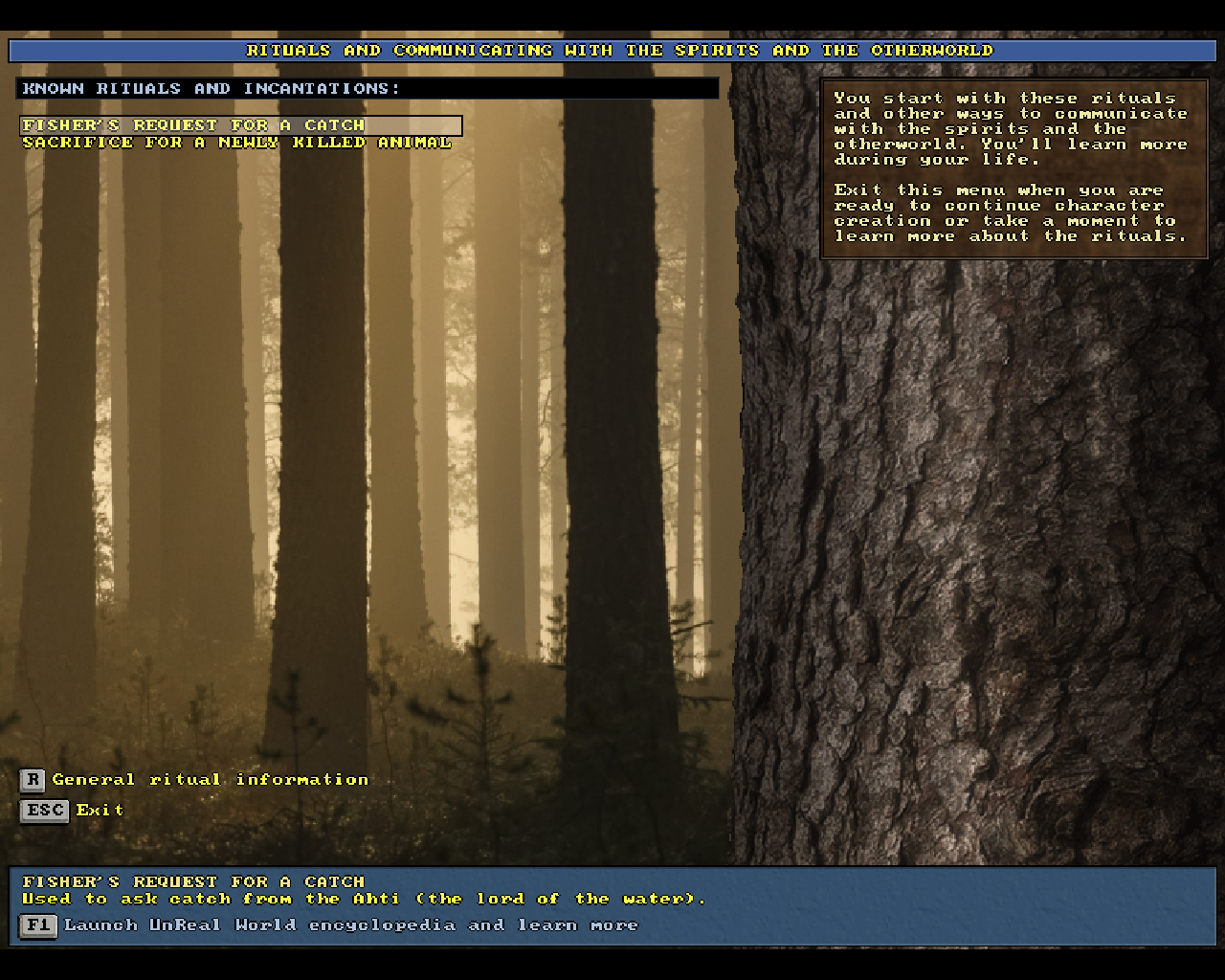
Task: Open General ritual information
Action: (x=210, y=780)
